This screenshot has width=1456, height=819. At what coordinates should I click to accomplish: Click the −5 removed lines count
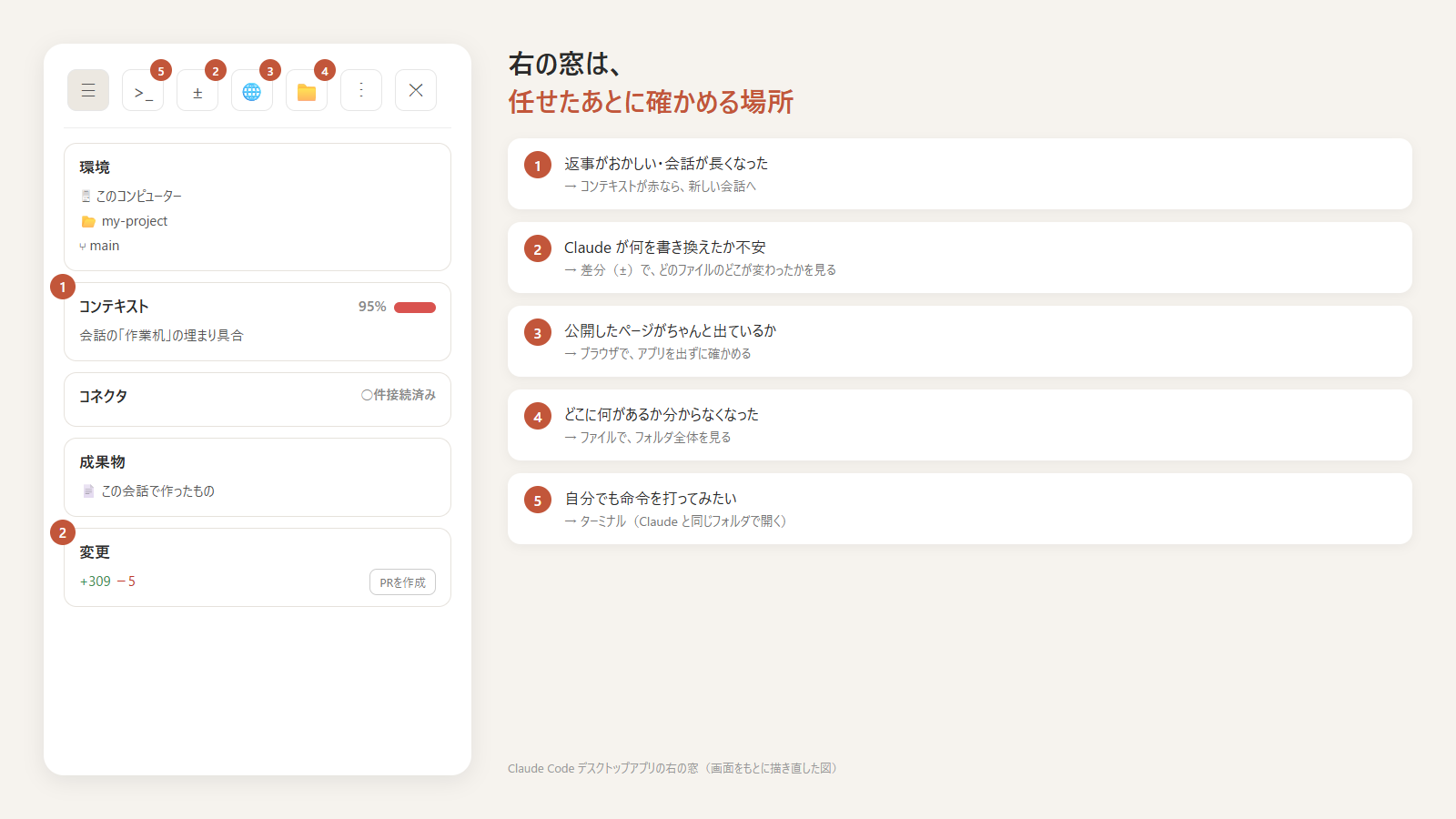[126, 581]
